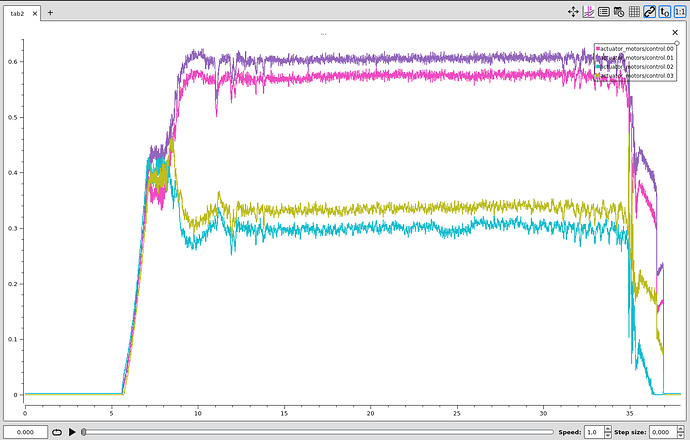Viewport: 690px width, 440px height.
Task: Click the Speed: label
Action: coord(570,432)
